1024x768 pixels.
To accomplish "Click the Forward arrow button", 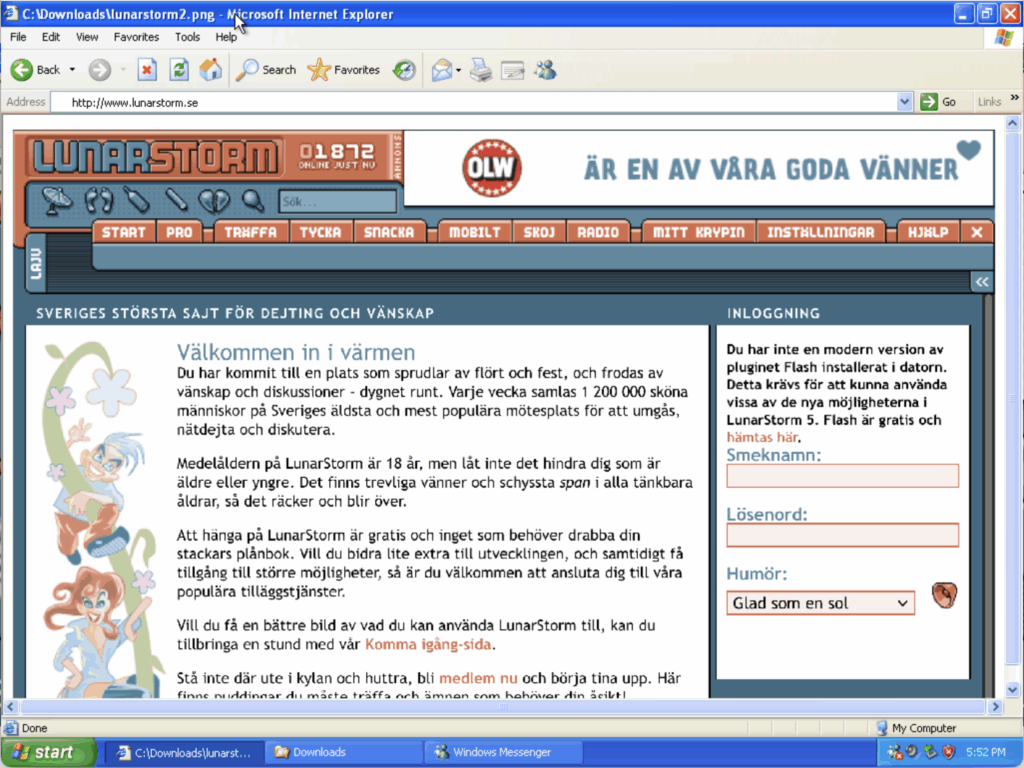I will click(x=99, y=69).
